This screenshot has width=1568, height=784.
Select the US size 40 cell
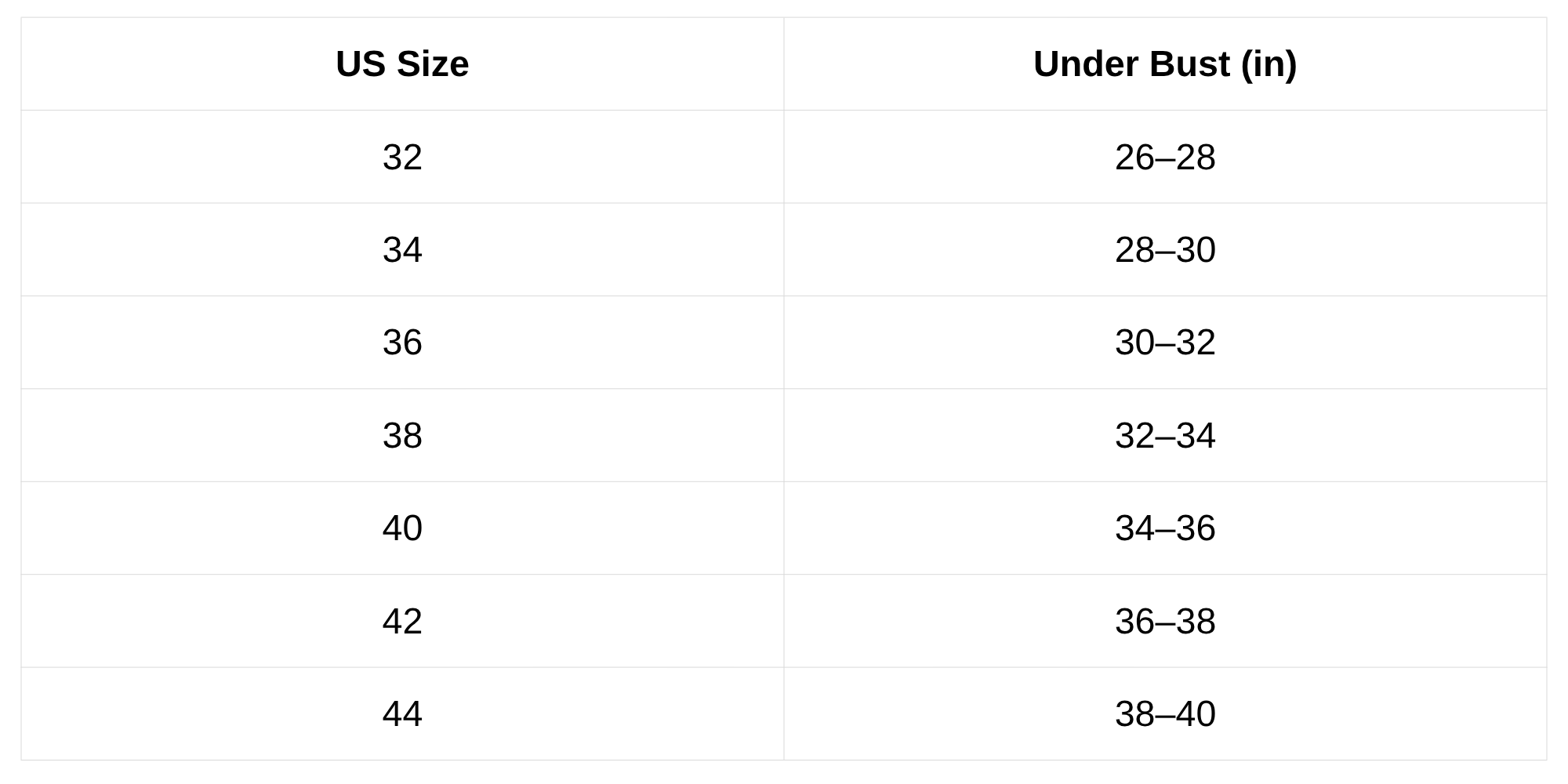click(x=402, y=528)
